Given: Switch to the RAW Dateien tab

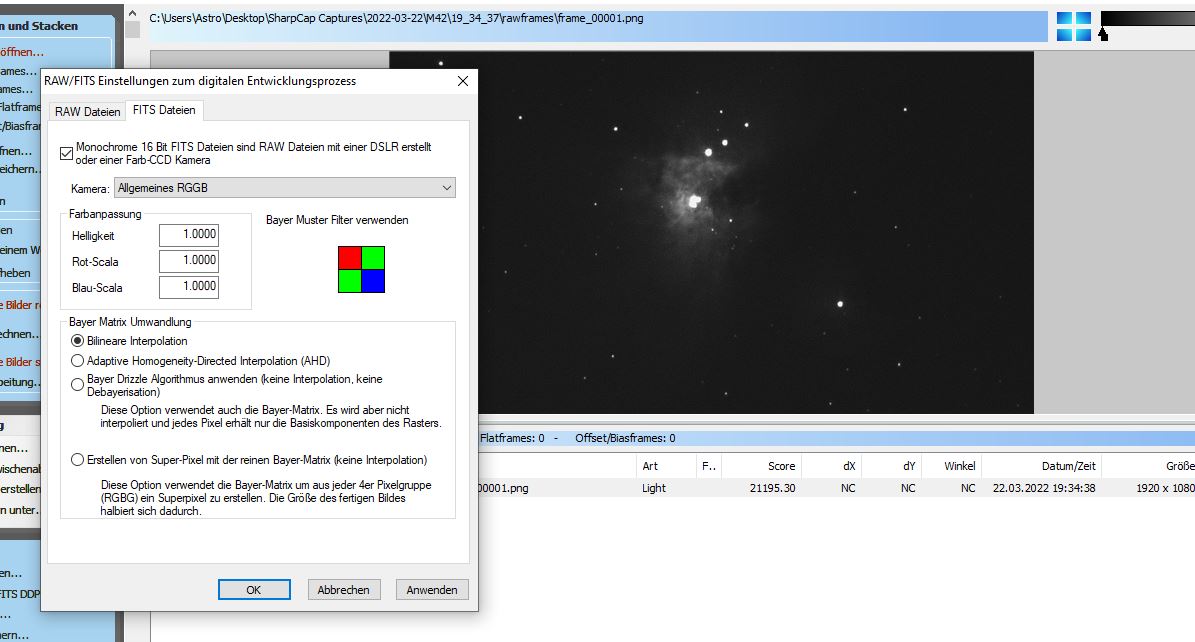Looking at the screenshot, I should (88, 111).
